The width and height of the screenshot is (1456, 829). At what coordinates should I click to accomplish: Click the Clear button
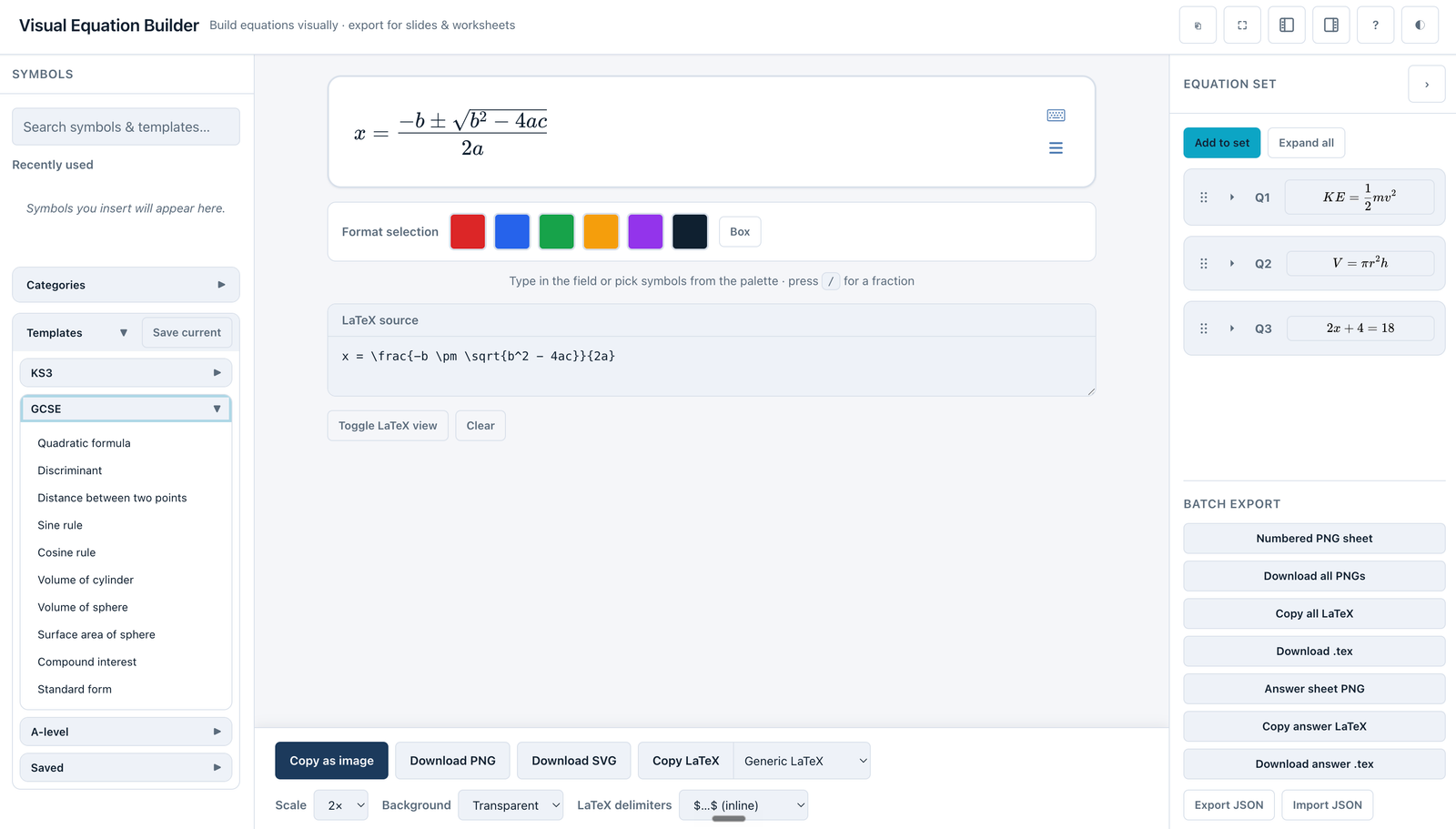pos(480,426)
